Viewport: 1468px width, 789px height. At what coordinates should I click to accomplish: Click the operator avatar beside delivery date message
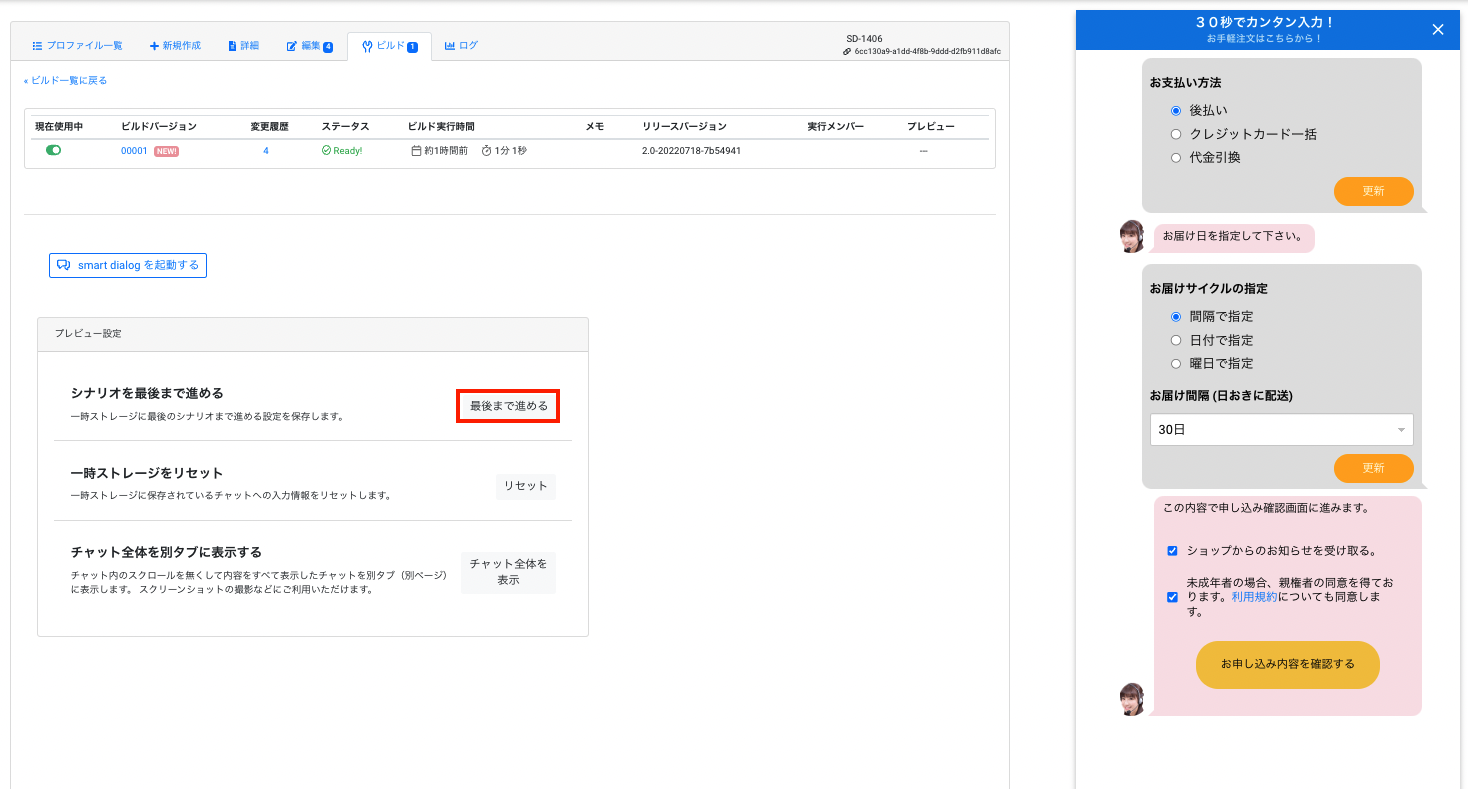[x=1132, y=237]
